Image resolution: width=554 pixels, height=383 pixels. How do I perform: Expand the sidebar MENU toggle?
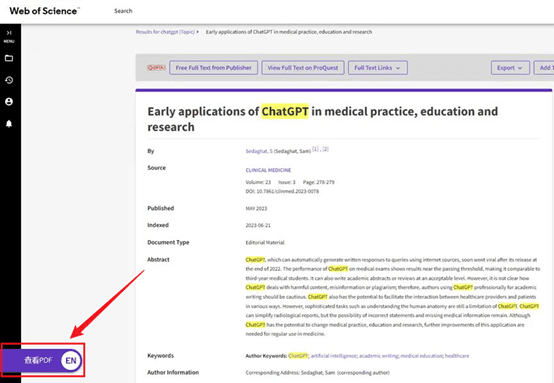(9, 36)
